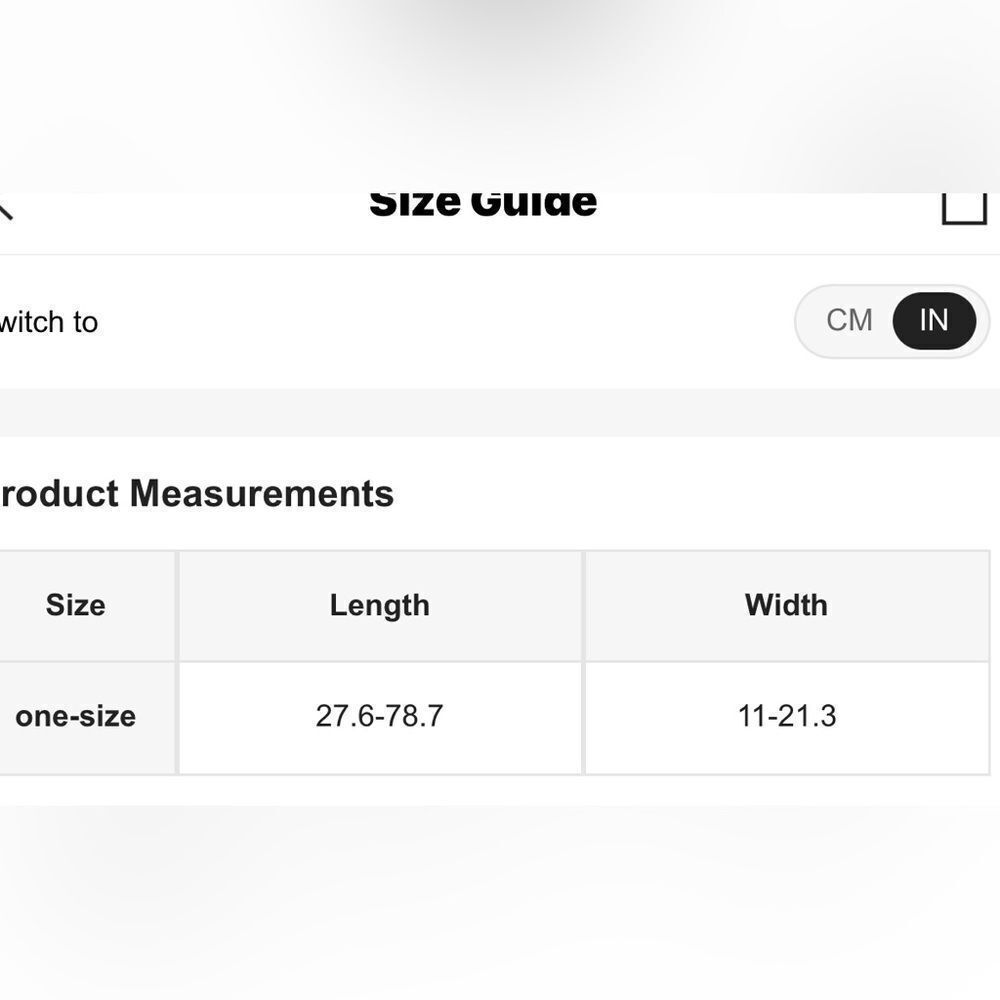Click empty space between Switch to and CM
Viewport: 1000px width, 1000px height.
446,321
